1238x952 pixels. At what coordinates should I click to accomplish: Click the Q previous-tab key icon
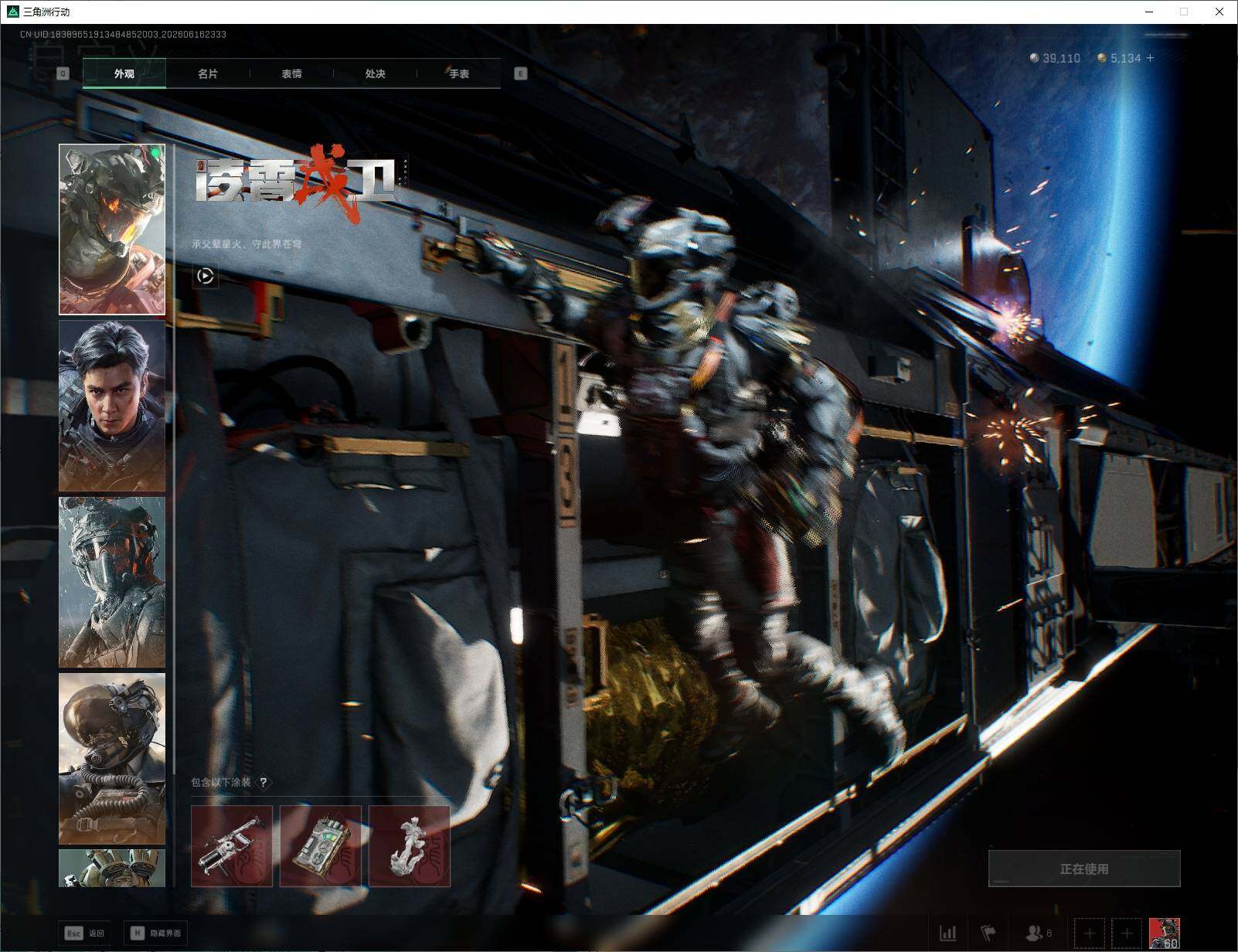[x=63, y=73]
